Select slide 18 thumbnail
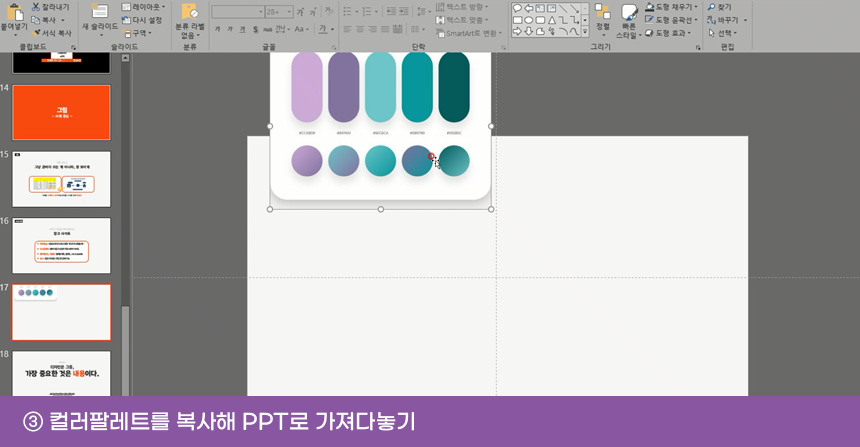The image size is (860, 447). click(61, 373)
